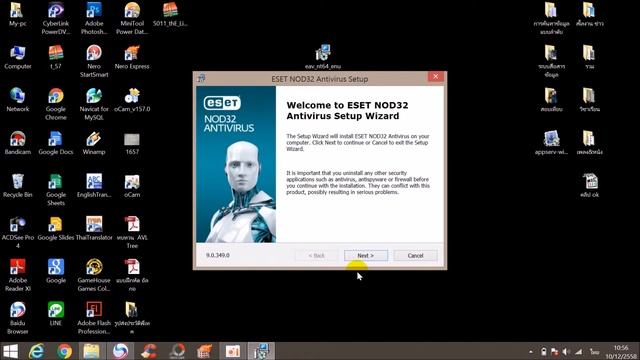Select the Recycle Bin icon
This screenshot has height=360, width=640.
(x=18, y=186)
